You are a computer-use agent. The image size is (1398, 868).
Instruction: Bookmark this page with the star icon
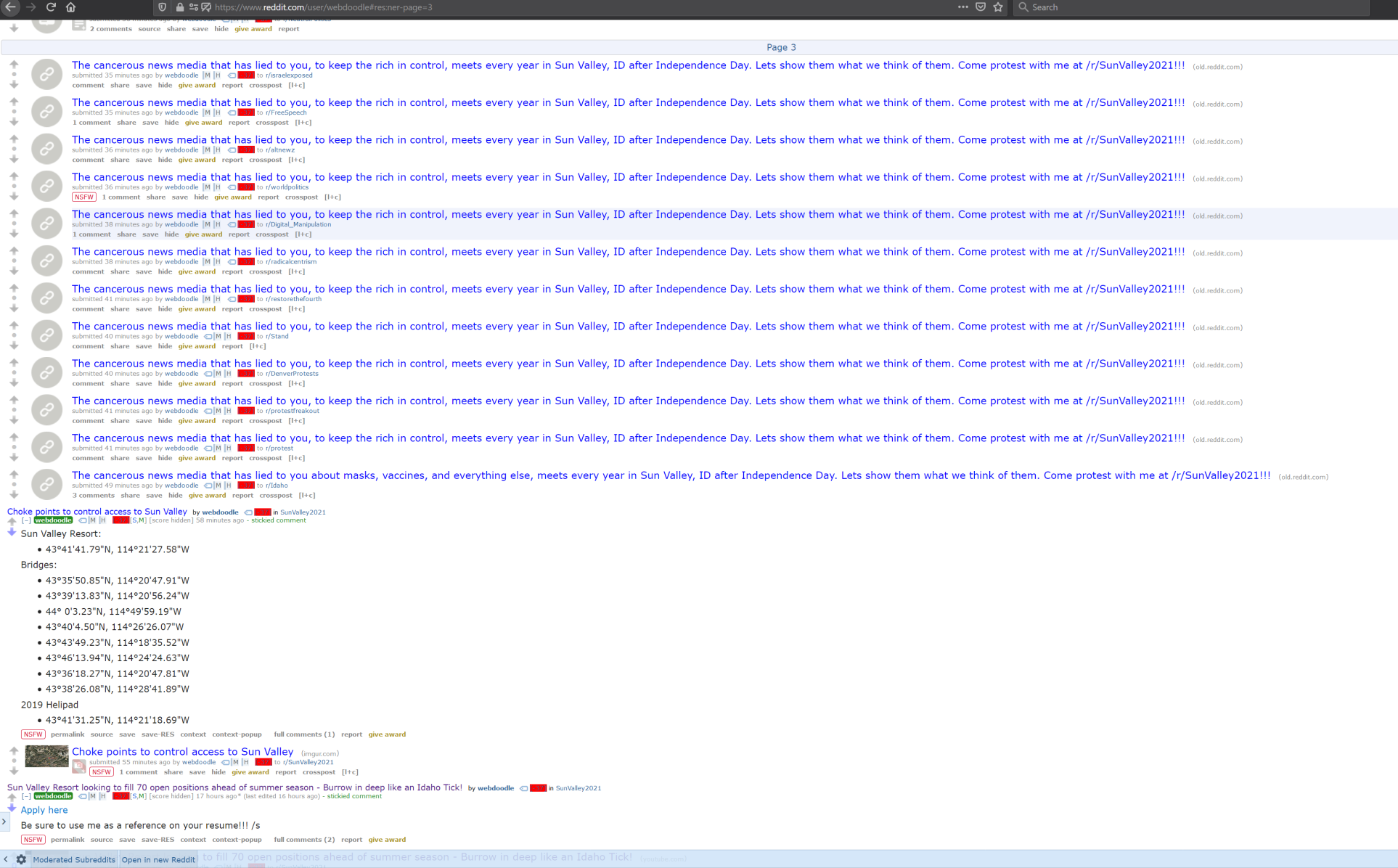click(998, 7)
